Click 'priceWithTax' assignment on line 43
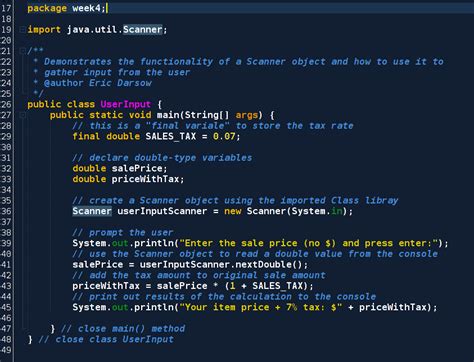 point(106,286)
